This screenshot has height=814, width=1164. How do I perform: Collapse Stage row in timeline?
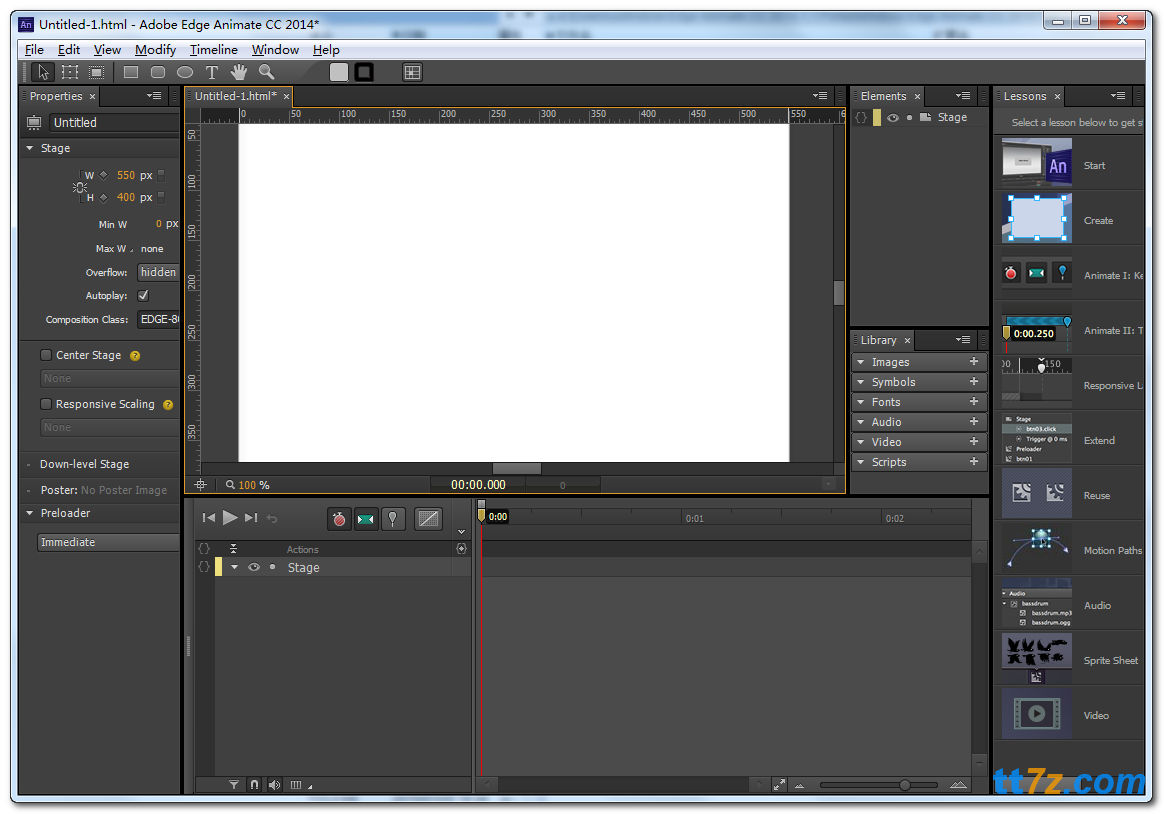click(x=235, y=567)
